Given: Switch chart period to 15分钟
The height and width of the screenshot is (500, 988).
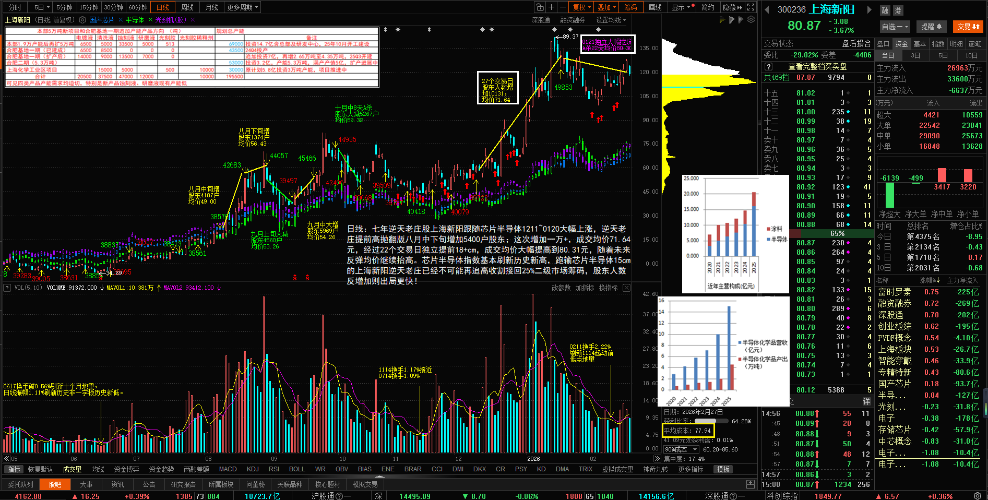Looking at the screenshot, I should tap(89, 8).
